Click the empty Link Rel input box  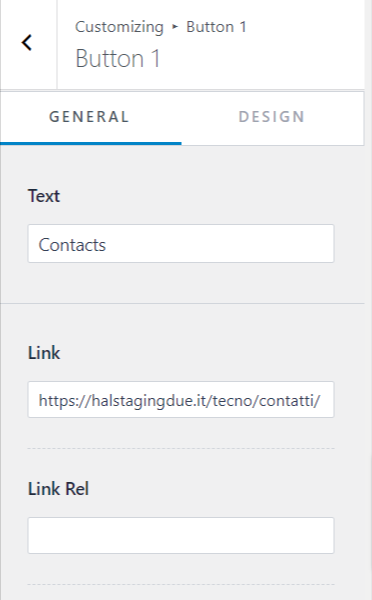181,535
